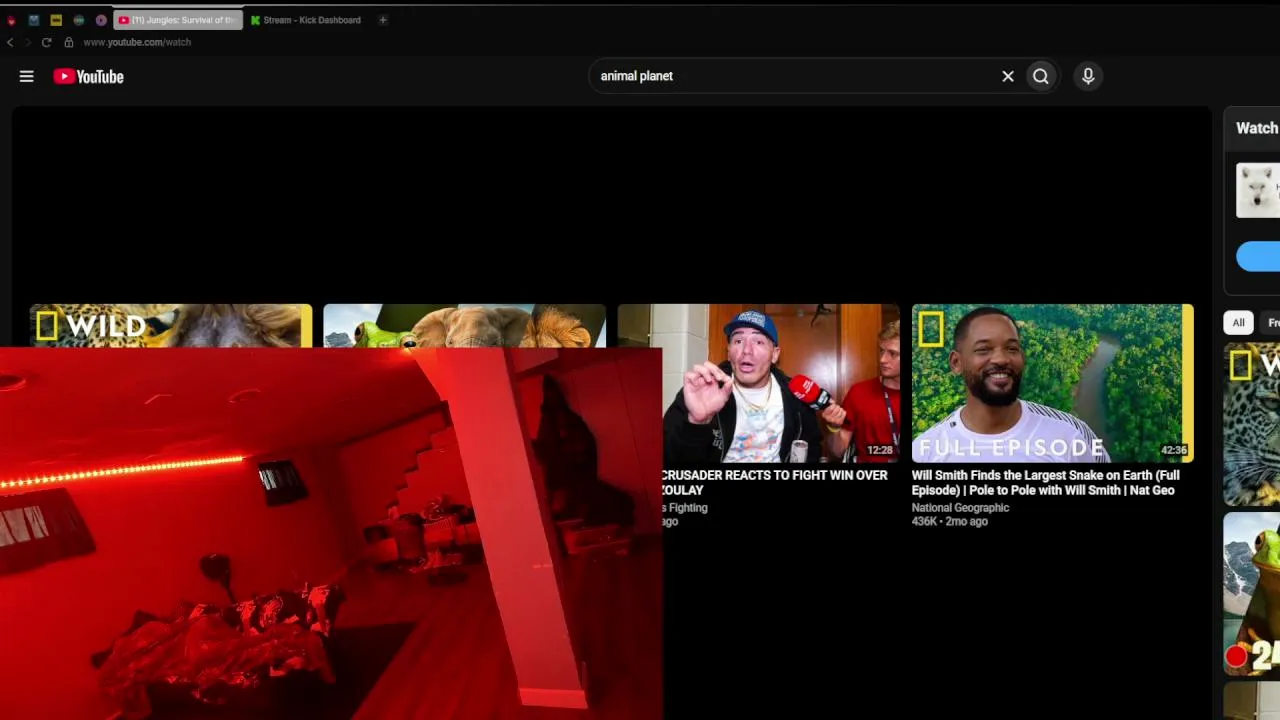Start voice search with the microphone icon
The height and width of the screenshot is (720, 1280).
click(1088, 76)
